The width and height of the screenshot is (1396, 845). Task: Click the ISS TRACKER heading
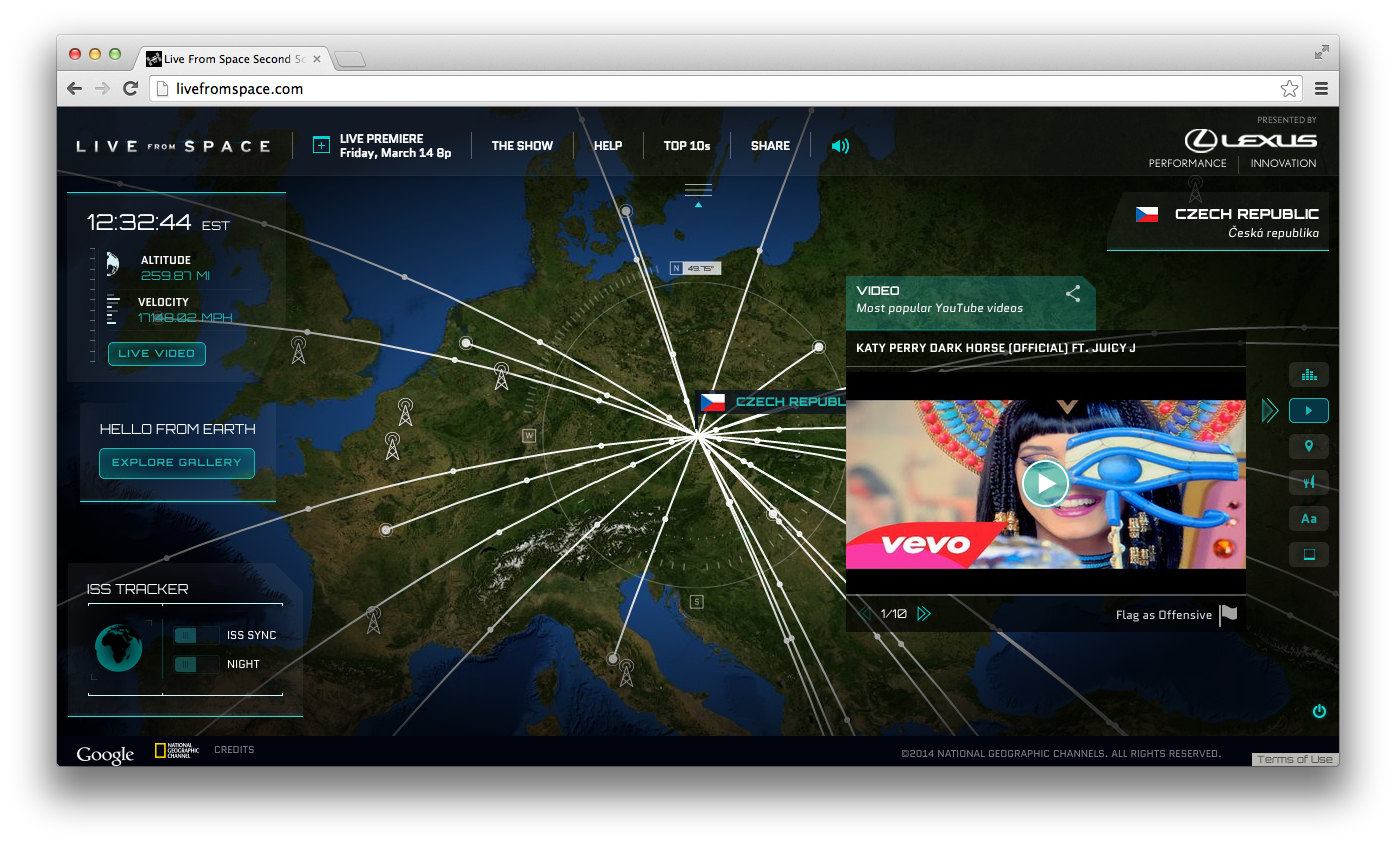pyautogui.click(x=137, y=589)
